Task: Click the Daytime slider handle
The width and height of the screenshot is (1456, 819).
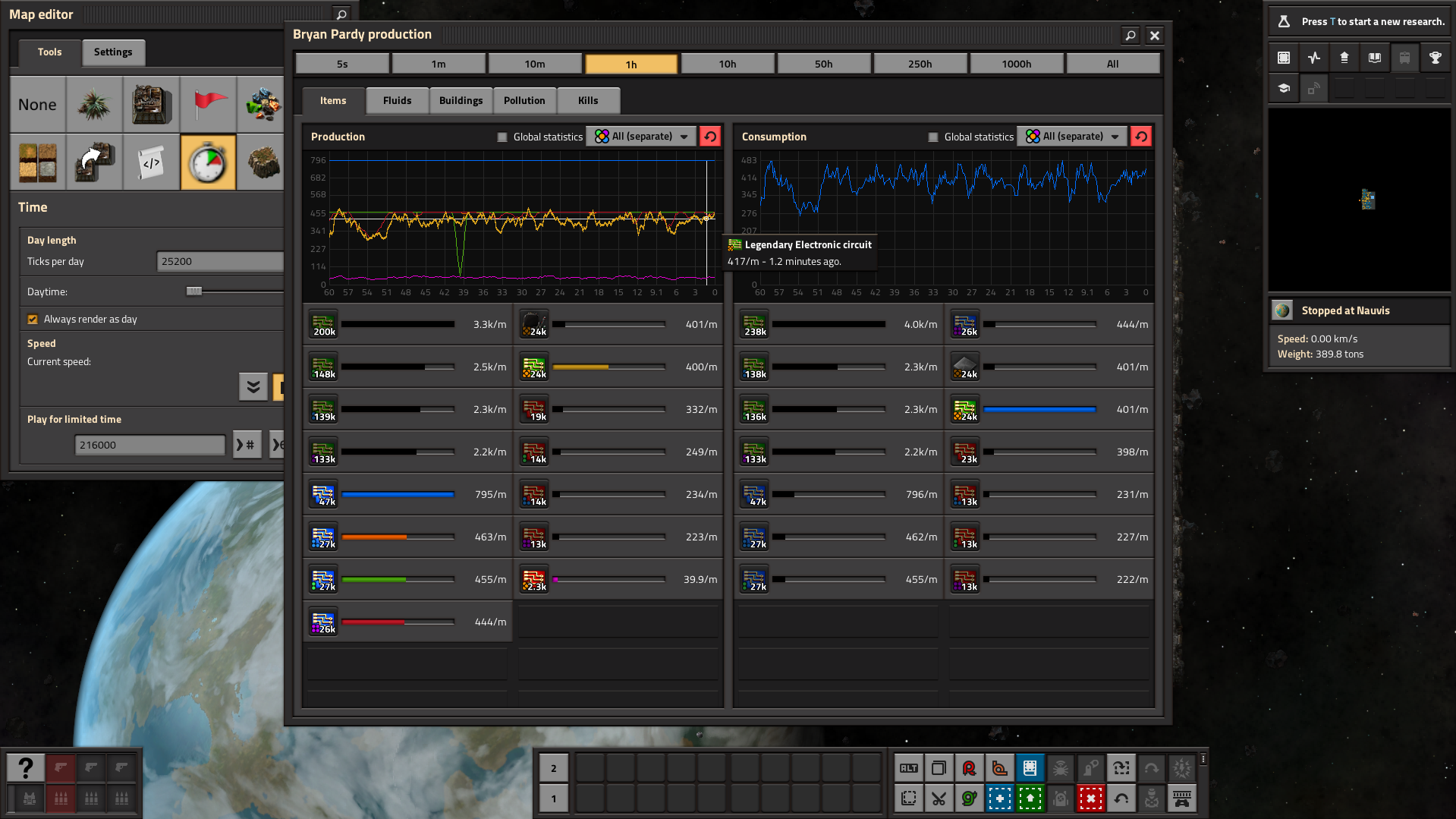Action: click(x=194, y=291)
